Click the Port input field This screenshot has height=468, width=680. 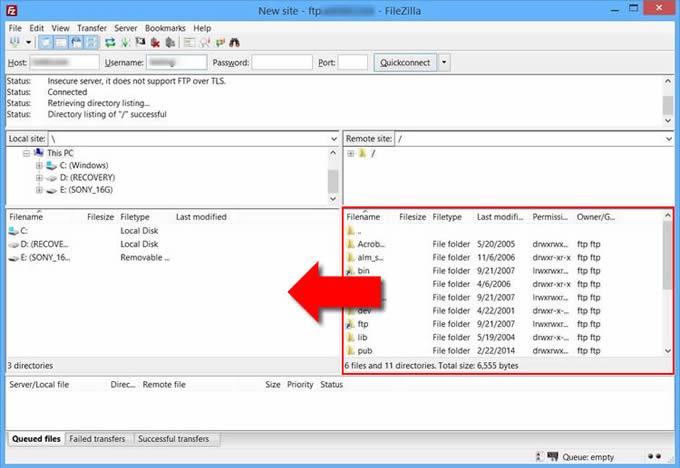(353, 62)
